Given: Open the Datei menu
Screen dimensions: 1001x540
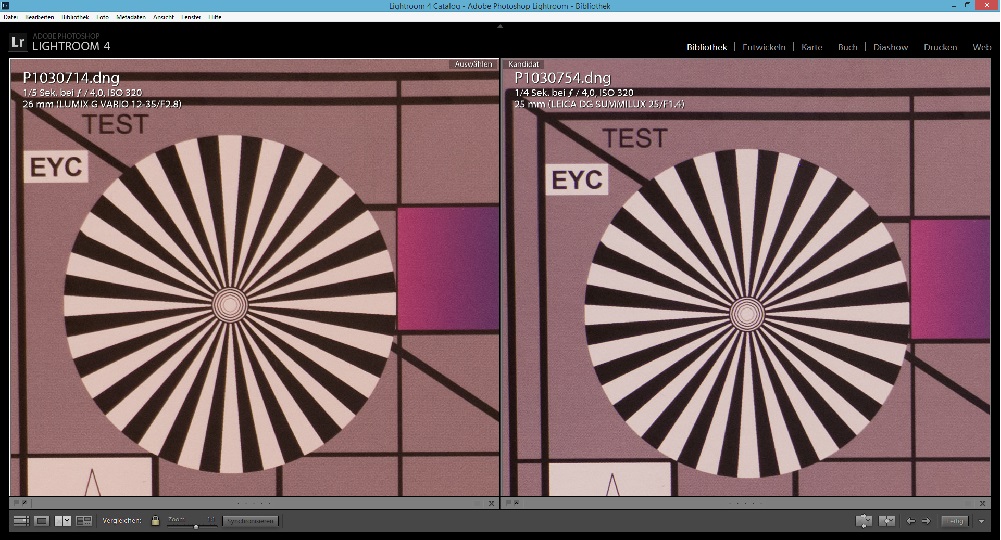Looking at the screenshot, I should (11, 17).
